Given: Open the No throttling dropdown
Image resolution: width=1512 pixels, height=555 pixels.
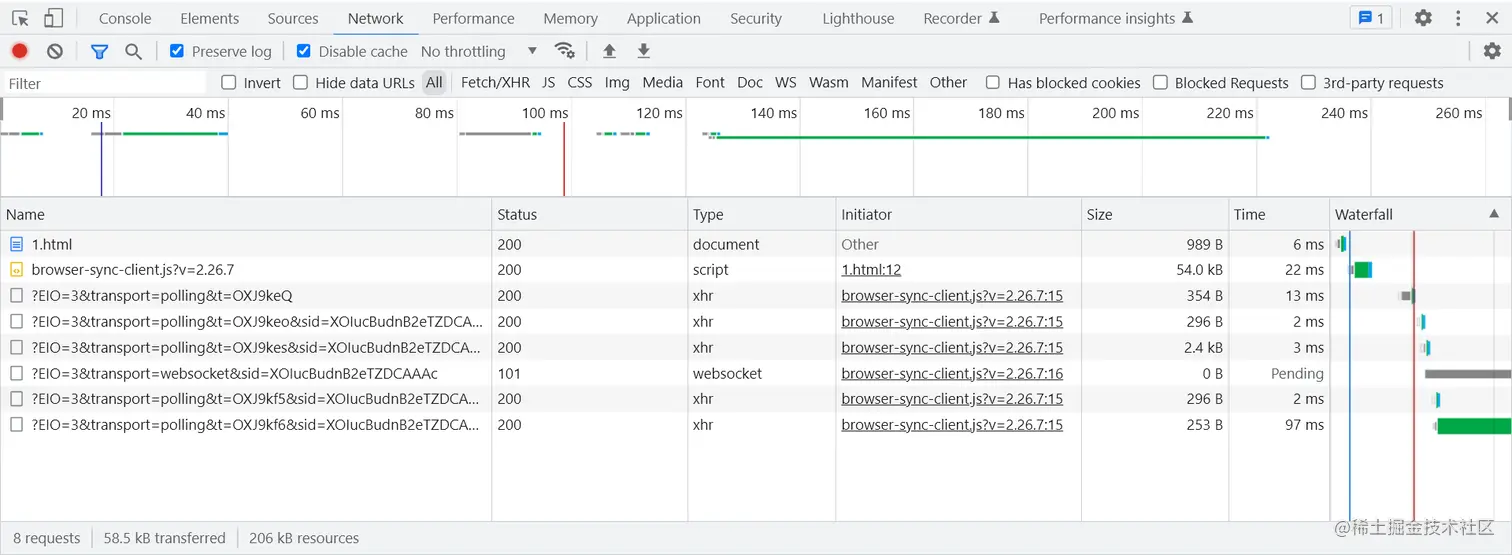Looking at the screenshot, I should [x=479, y=51].
